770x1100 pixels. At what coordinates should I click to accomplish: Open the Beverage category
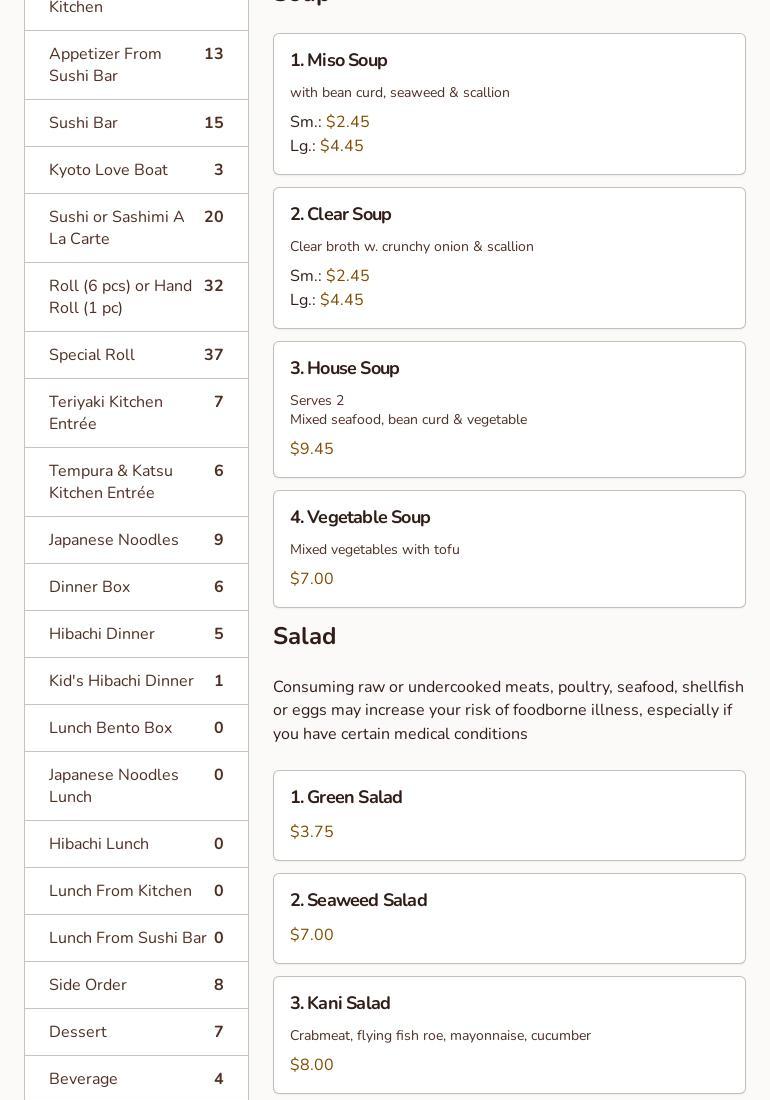136,1079
